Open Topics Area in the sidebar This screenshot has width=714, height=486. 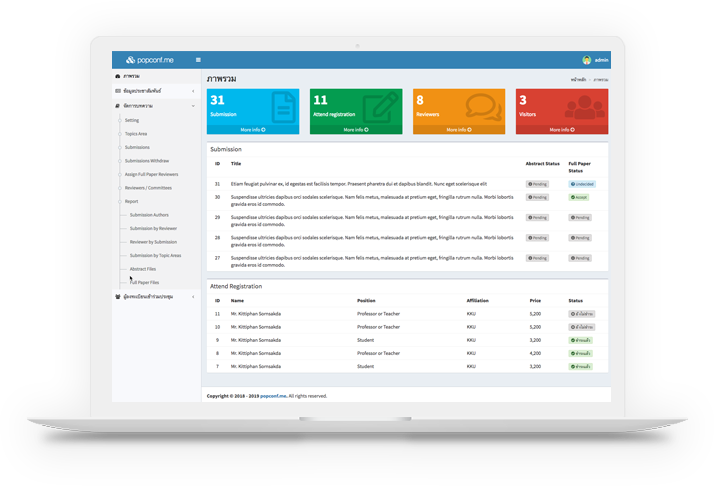click(136, 133)
